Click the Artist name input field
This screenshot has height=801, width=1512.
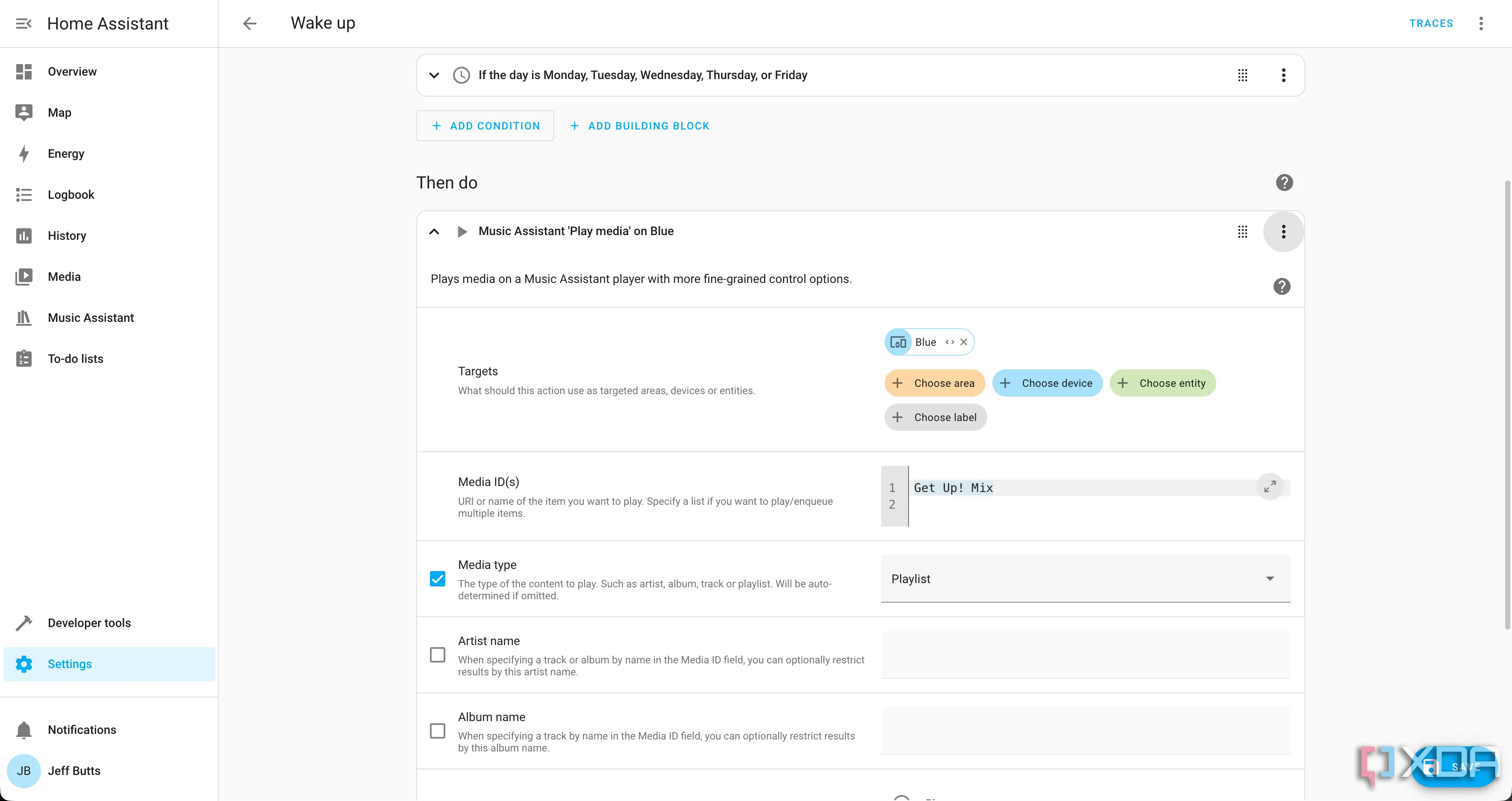pyautogui.click(x=1085, y=655)
